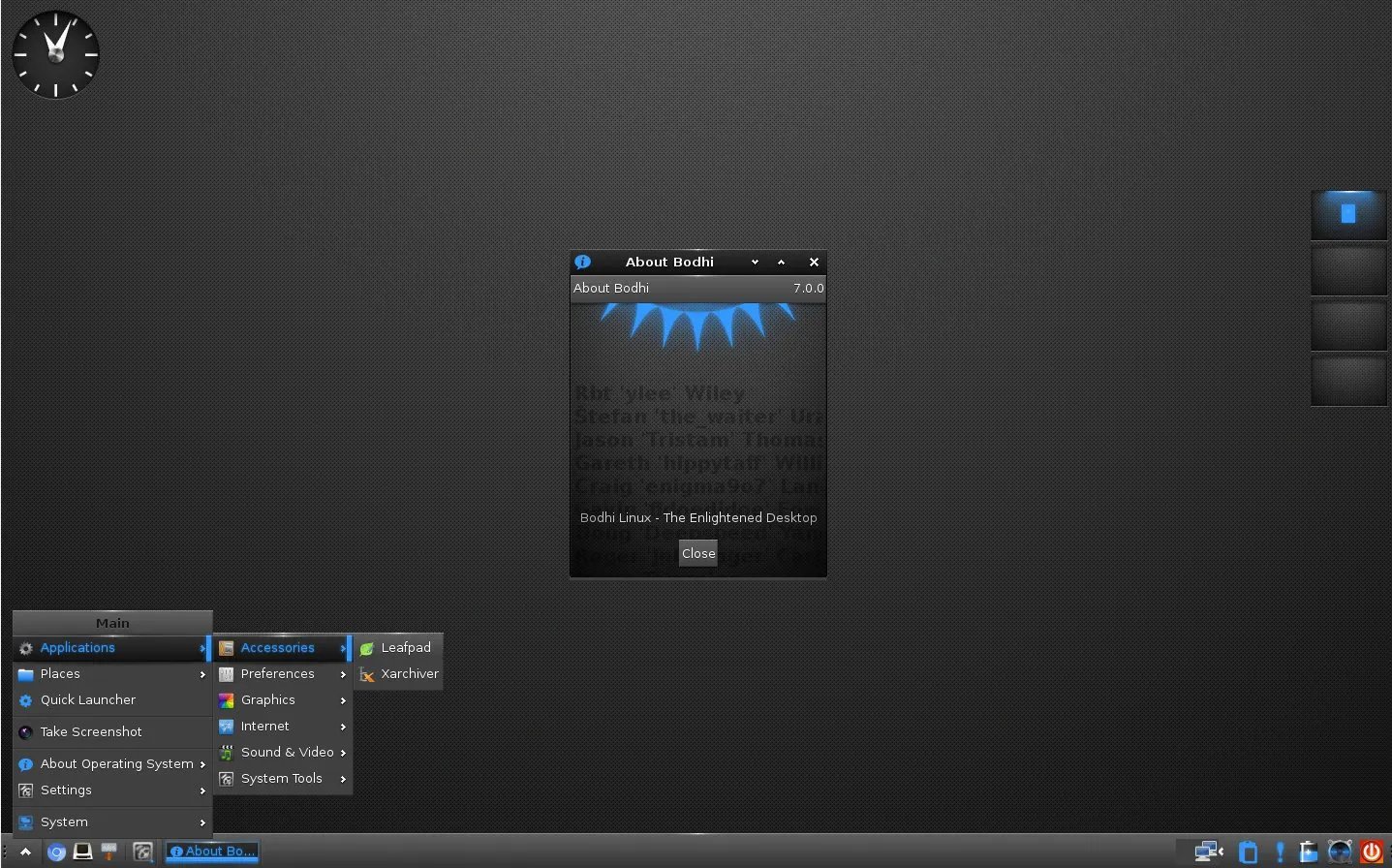Maximize About Bodhi with the up-chevron button
The width and height of the screenshot is (1392, 868).
coord(781,262)
